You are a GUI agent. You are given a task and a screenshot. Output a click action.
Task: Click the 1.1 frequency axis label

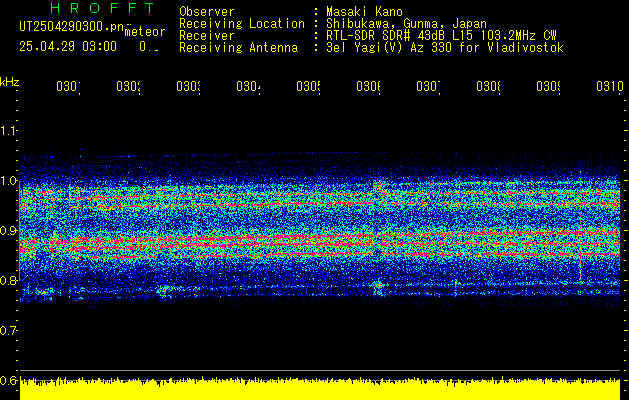click(8, 130)
